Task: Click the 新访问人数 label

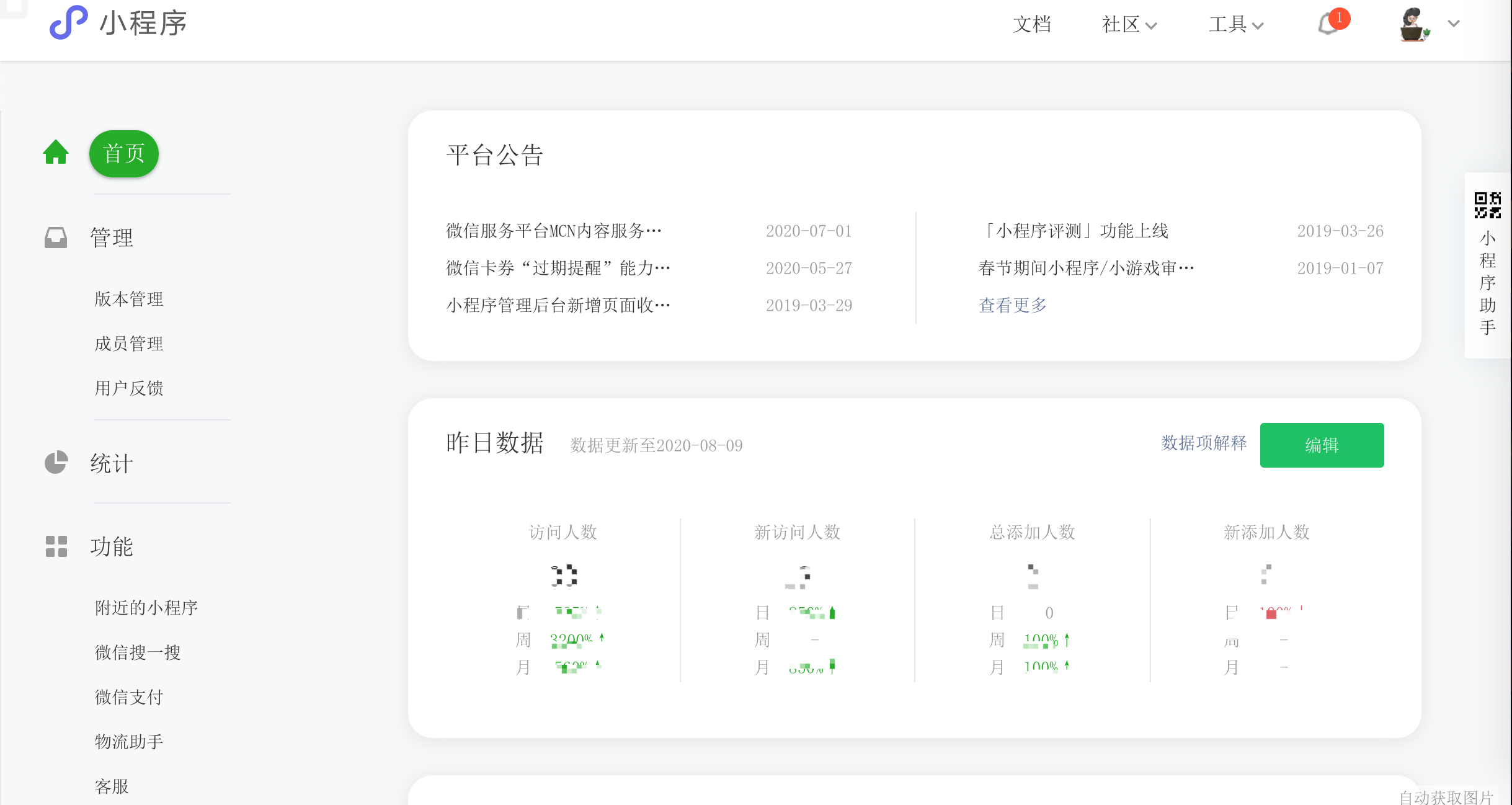Action: (x=797, y=532)
